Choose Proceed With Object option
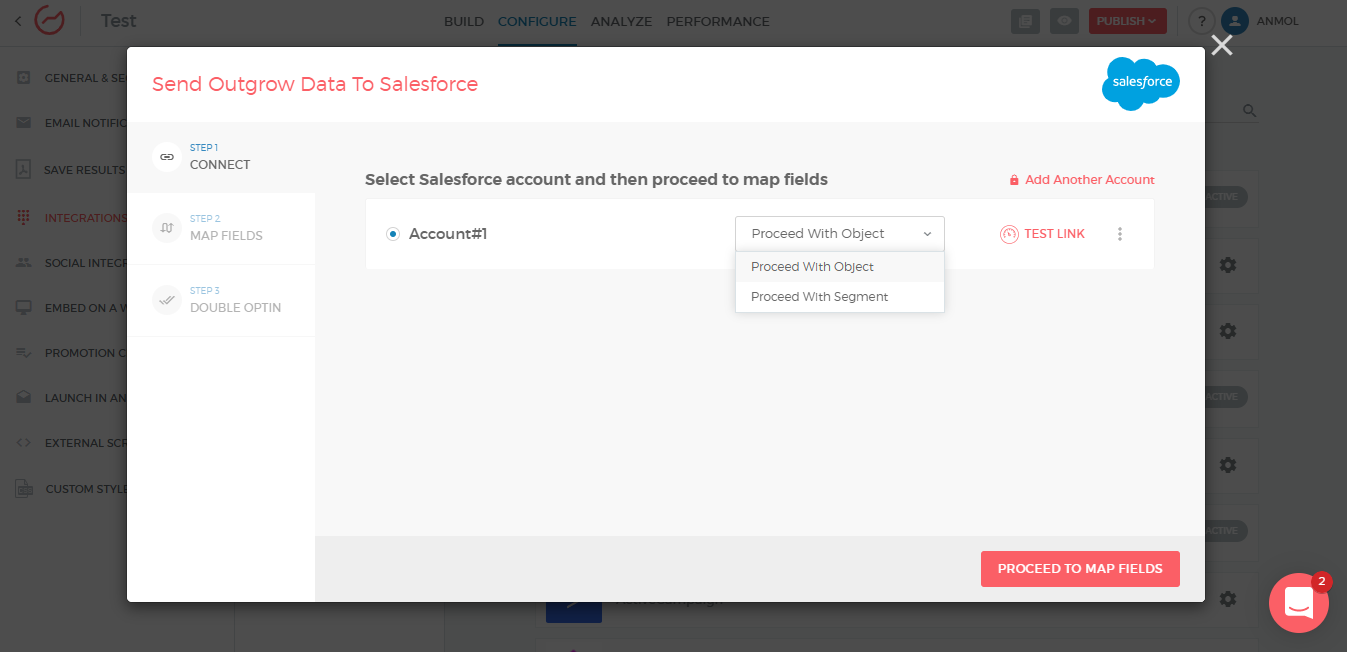The height and width of the screenshot is (652, 1347). click(839, 267)
